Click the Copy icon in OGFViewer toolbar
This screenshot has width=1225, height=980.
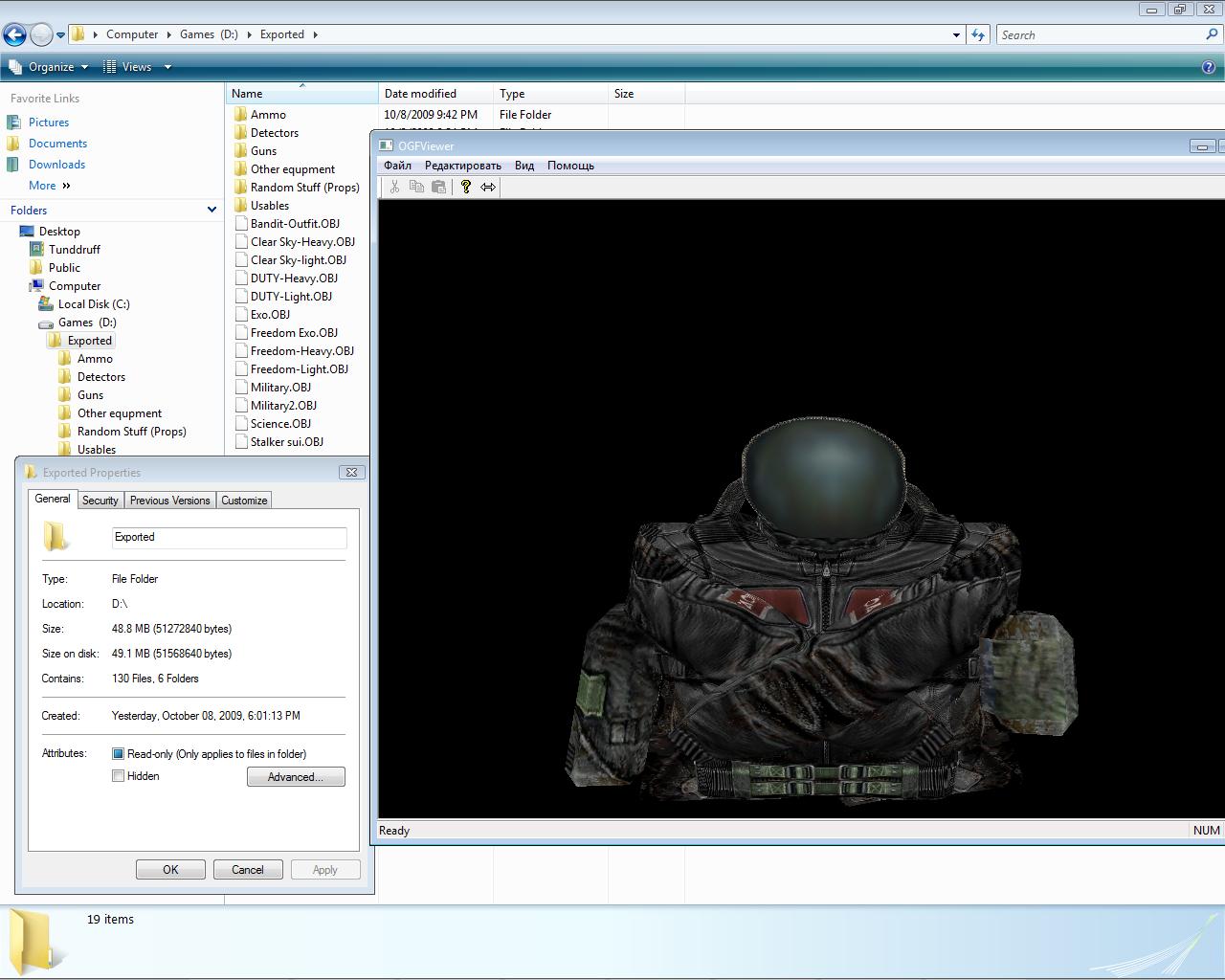416,187
